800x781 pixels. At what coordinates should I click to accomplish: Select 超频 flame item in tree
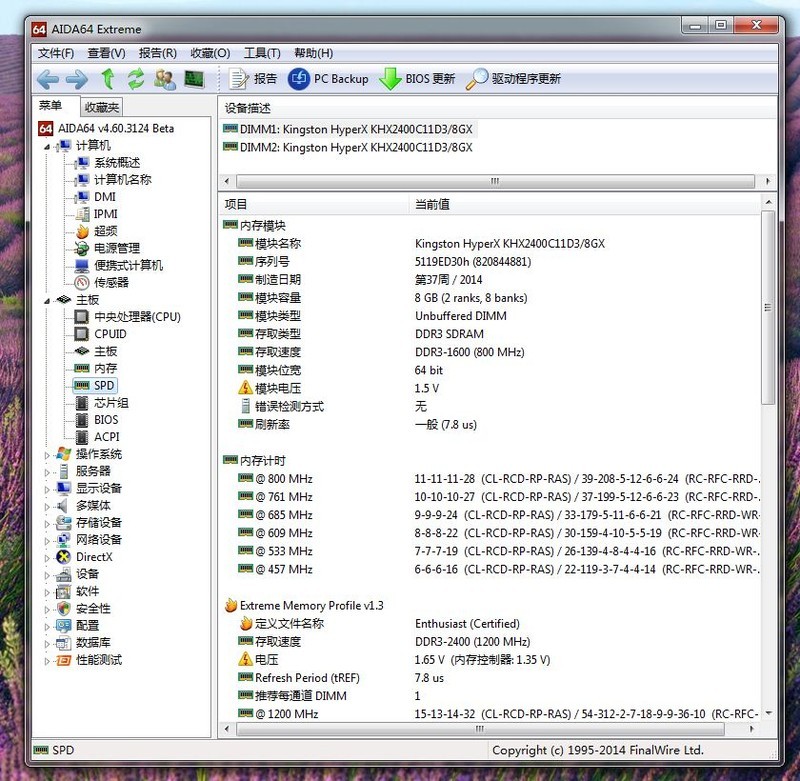(105, 231)
